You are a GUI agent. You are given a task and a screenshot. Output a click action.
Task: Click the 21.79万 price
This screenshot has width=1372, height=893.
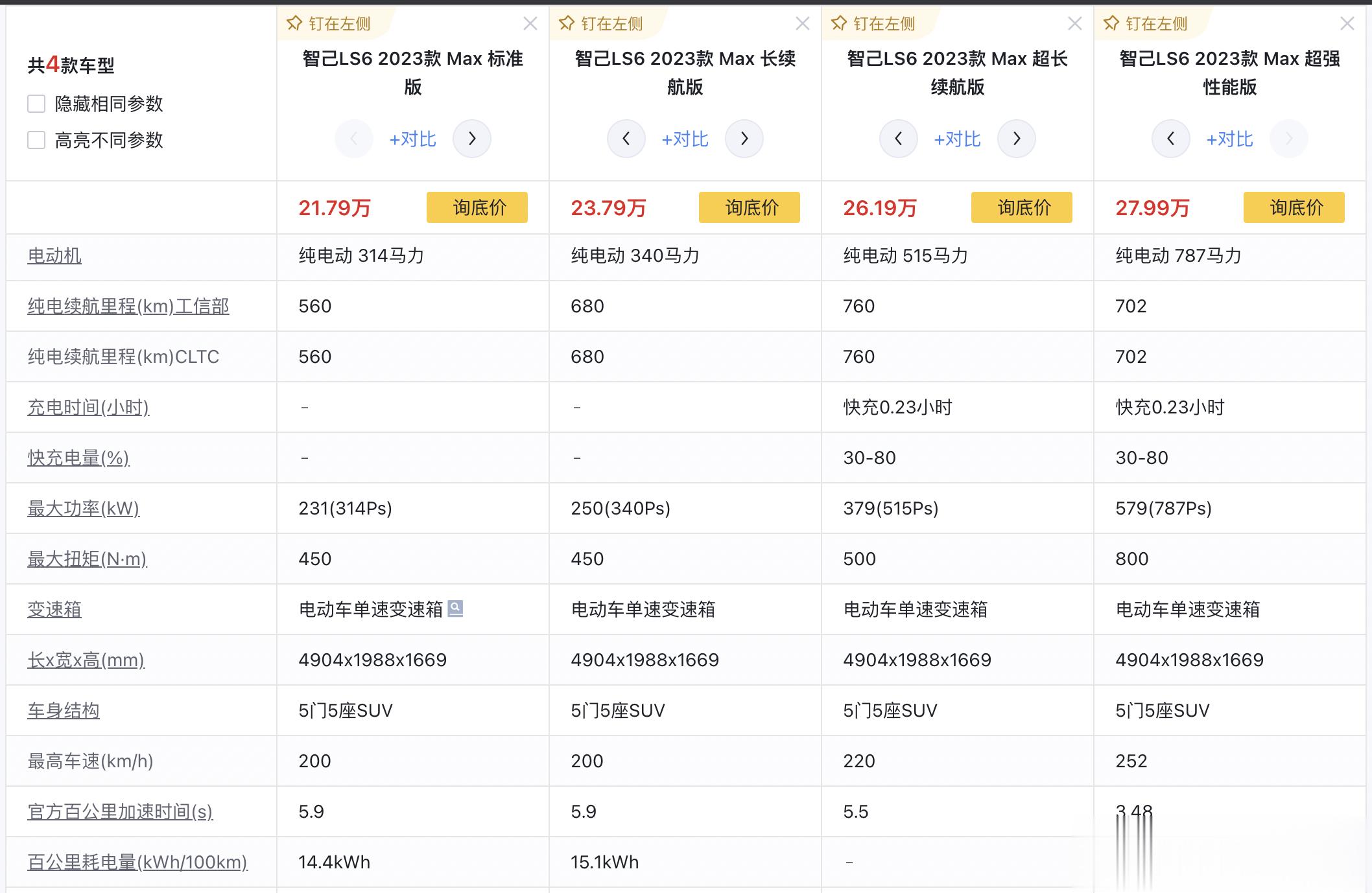335,208
